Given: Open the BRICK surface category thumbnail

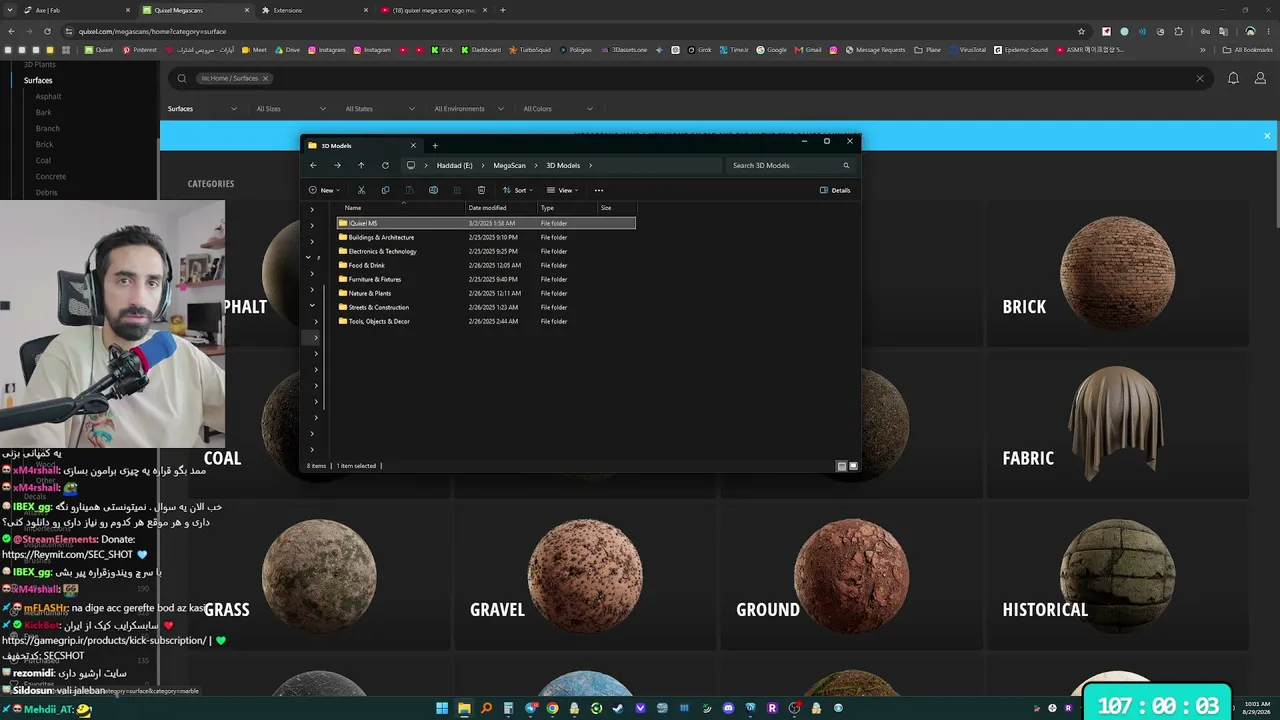Looking at the screenshot, I should point(1118,274).
